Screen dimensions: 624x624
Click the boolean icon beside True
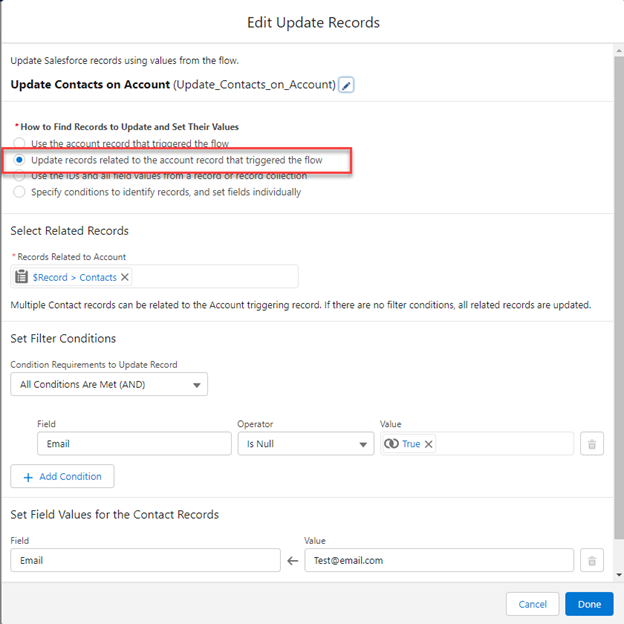coord(390,444)
